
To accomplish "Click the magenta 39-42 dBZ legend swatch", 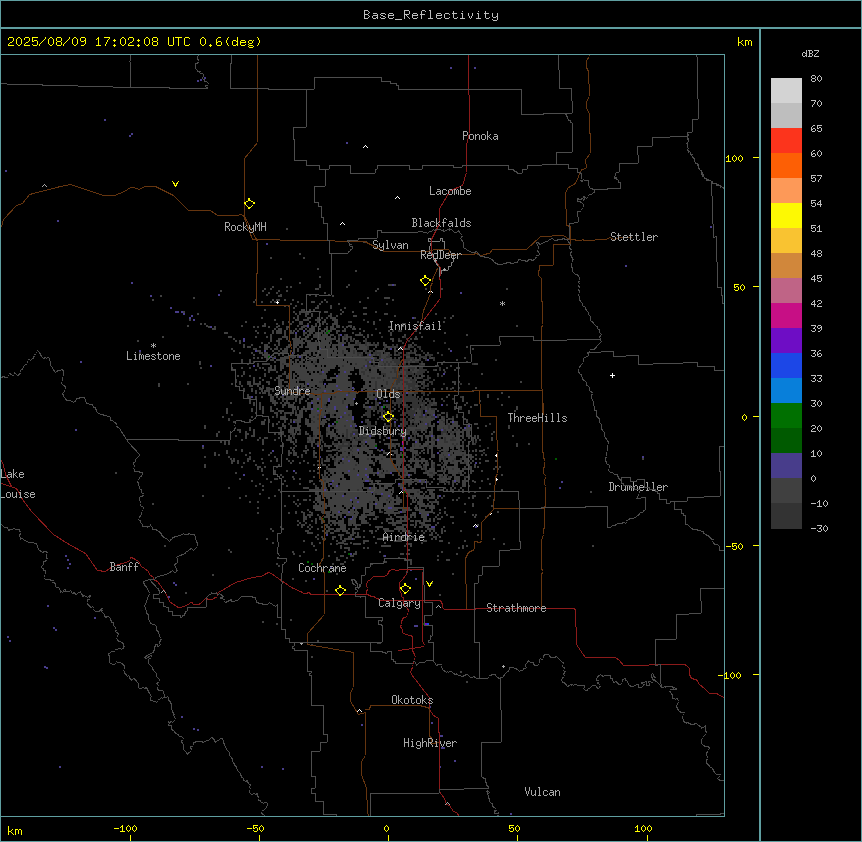I will click(x=786, y=315).
